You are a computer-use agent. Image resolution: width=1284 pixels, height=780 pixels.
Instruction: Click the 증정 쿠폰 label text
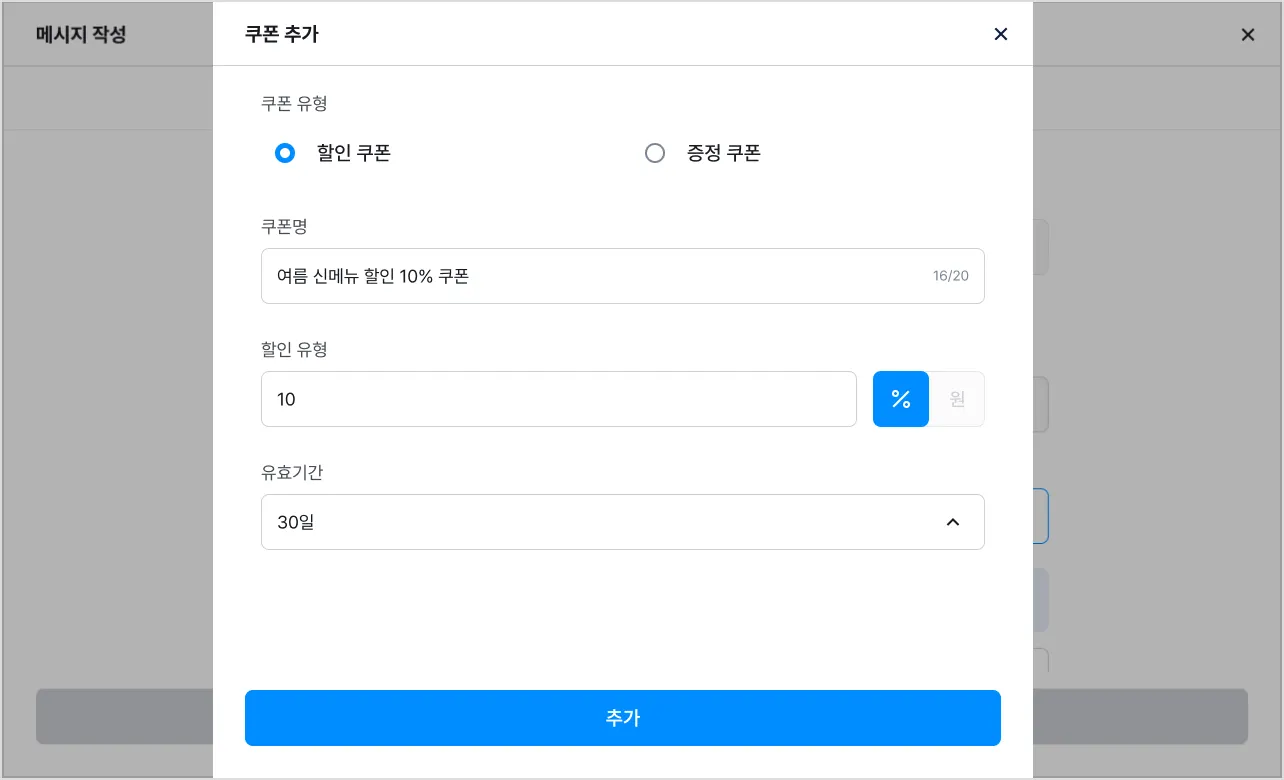(x=724, y=153)
